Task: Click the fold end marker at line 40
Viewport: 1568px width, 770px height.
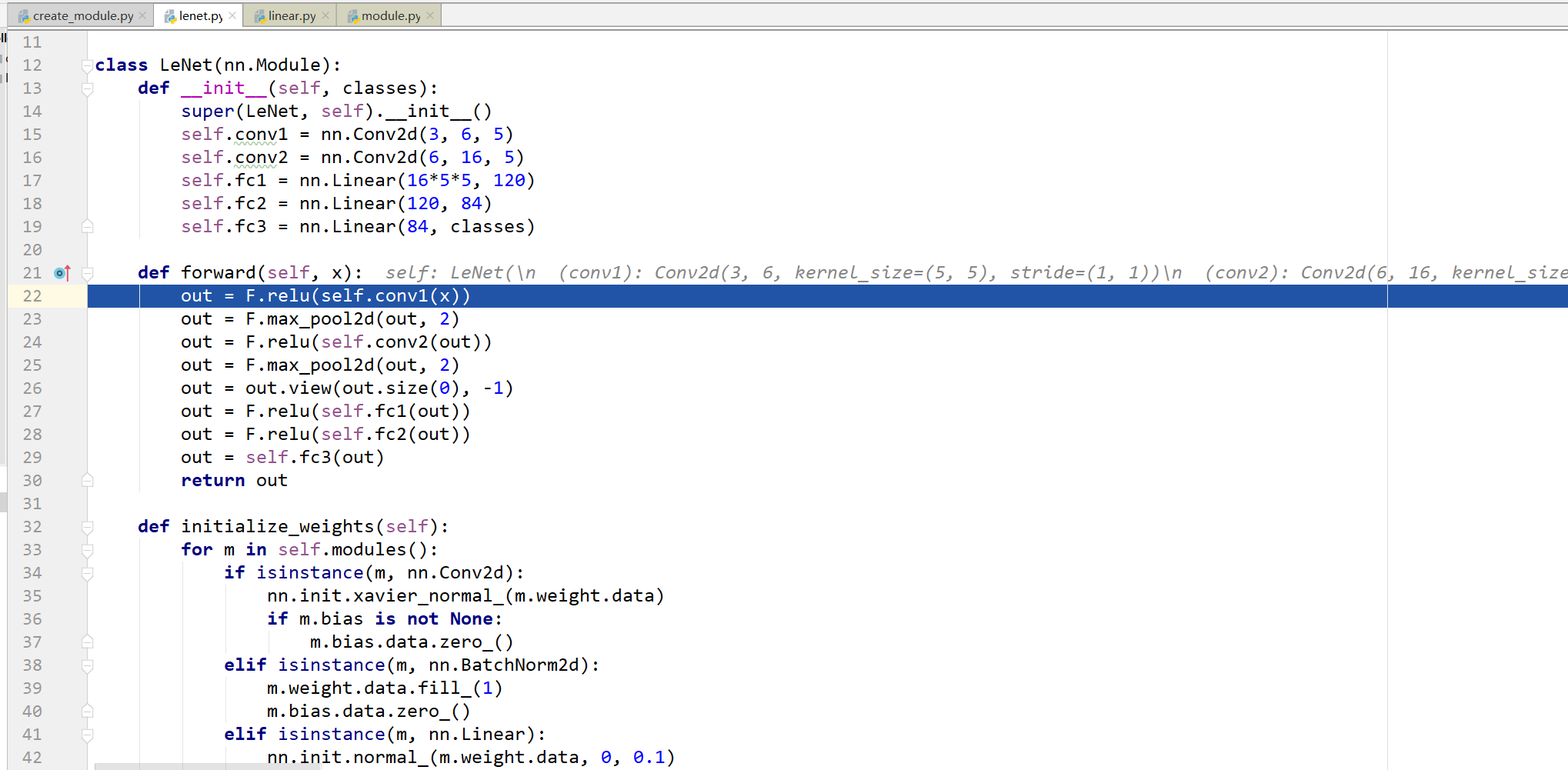Action: point(88,712)
